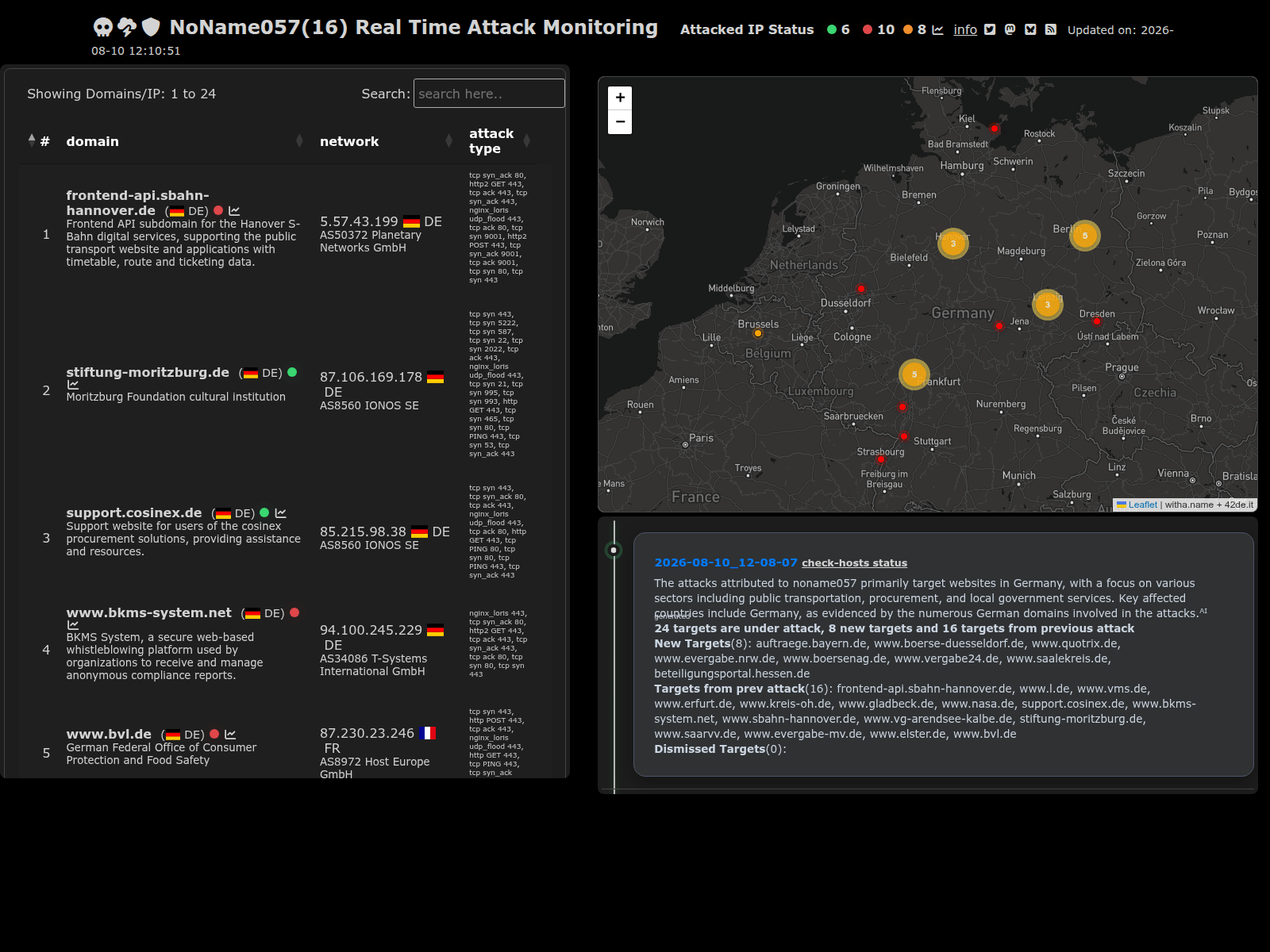The width and height of the screenshot is (1270, 952).
Task: Click the red status dot in the header
Action: (868, 29)
